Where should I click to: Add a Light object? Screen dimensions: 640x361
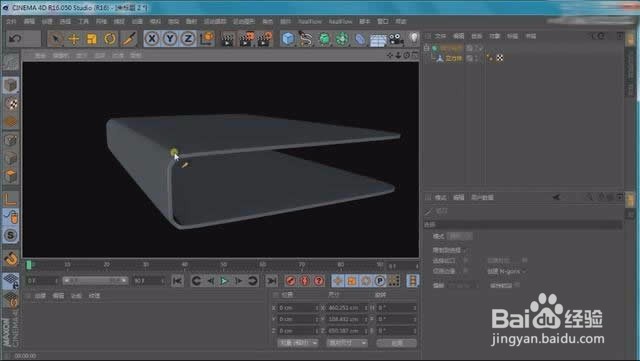(x=413, y=38)
